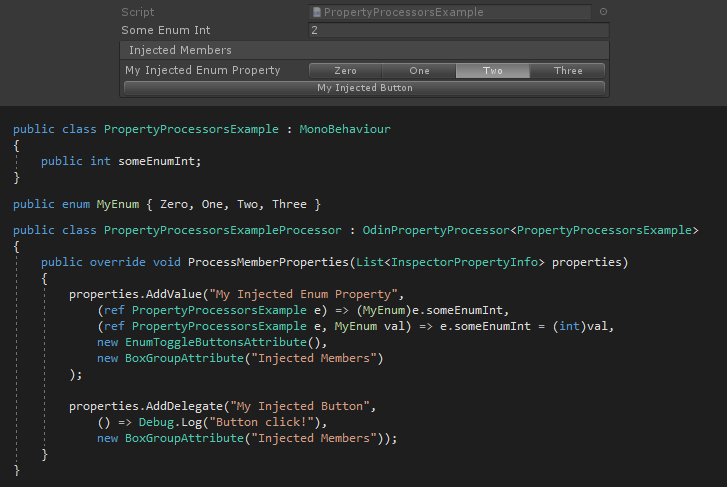
Task: Click the "My Injected Button" string in code
Action: point(300,406)
